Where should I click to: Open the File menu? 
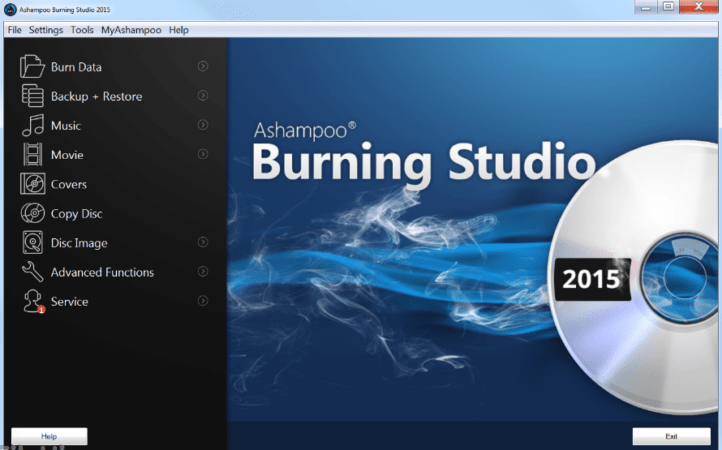point(14,30)
